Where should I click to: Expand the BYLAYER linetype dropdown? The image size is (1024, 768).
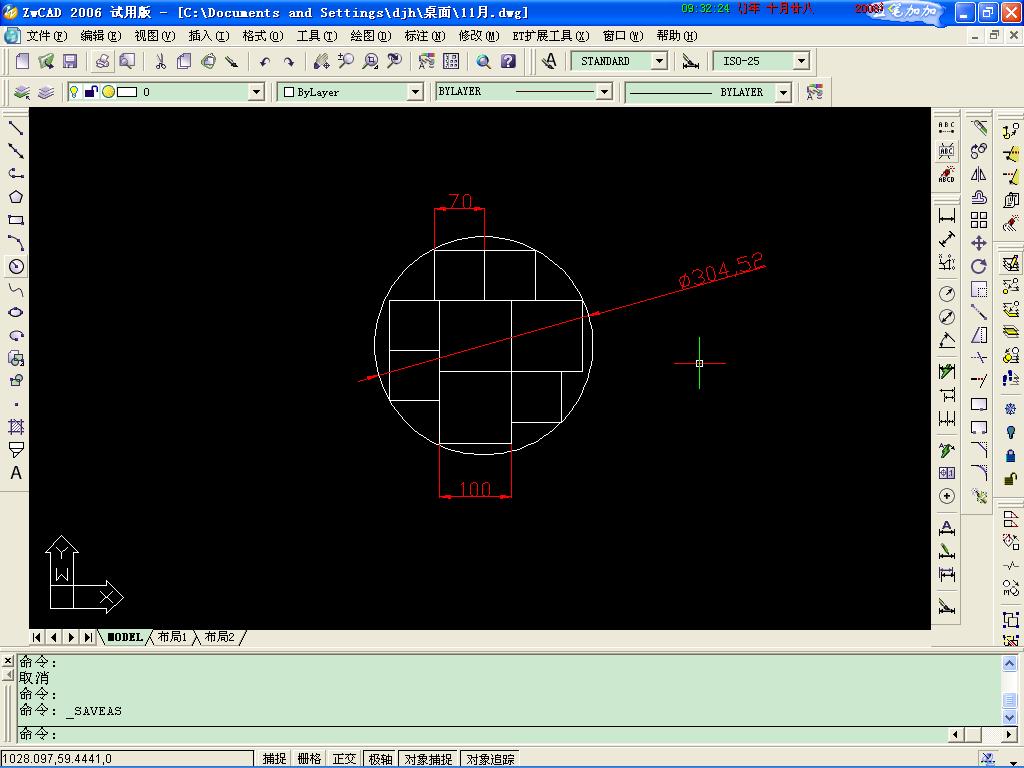pyautogui.click(x=605, y=92)
